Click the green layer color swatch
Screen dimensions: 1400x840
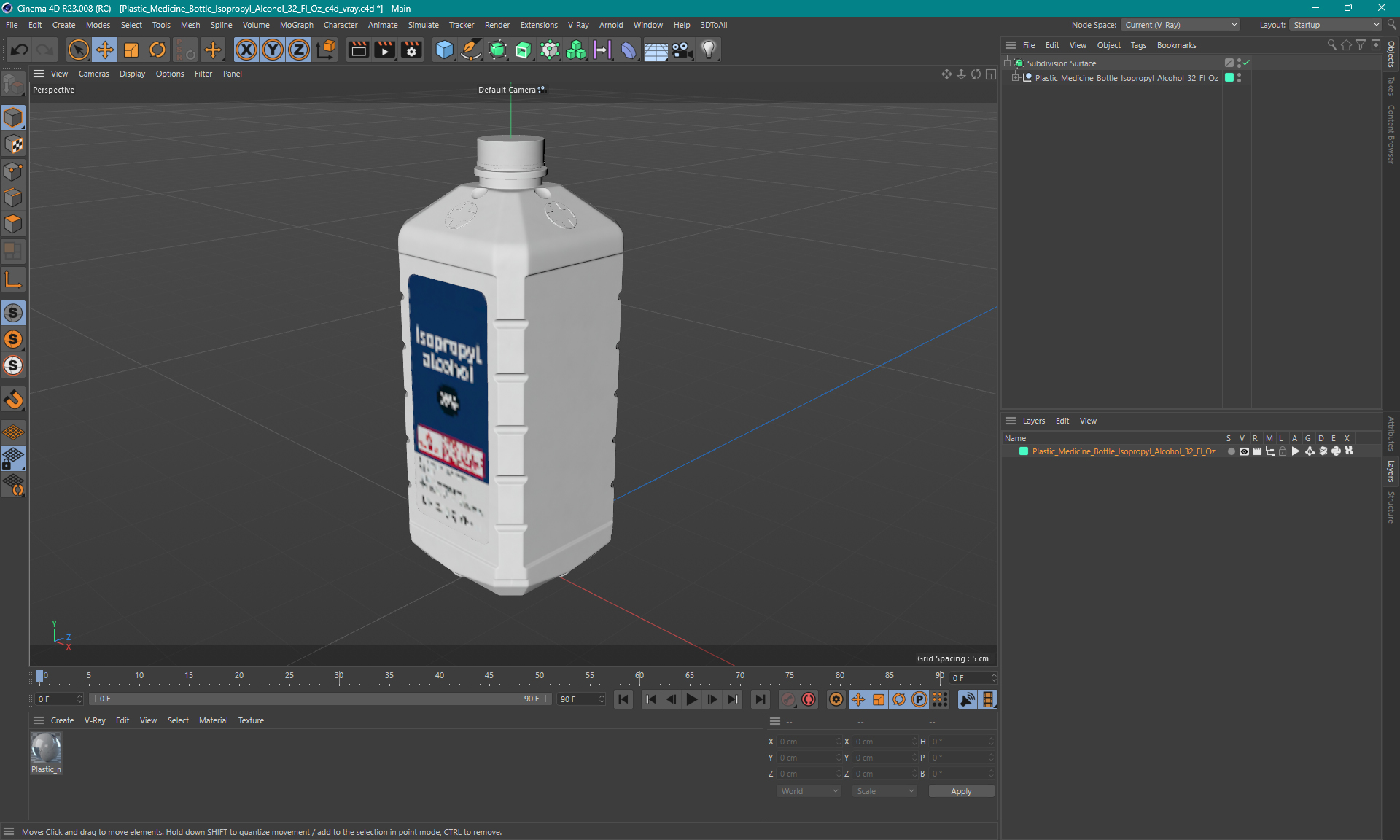(1024, 451)
